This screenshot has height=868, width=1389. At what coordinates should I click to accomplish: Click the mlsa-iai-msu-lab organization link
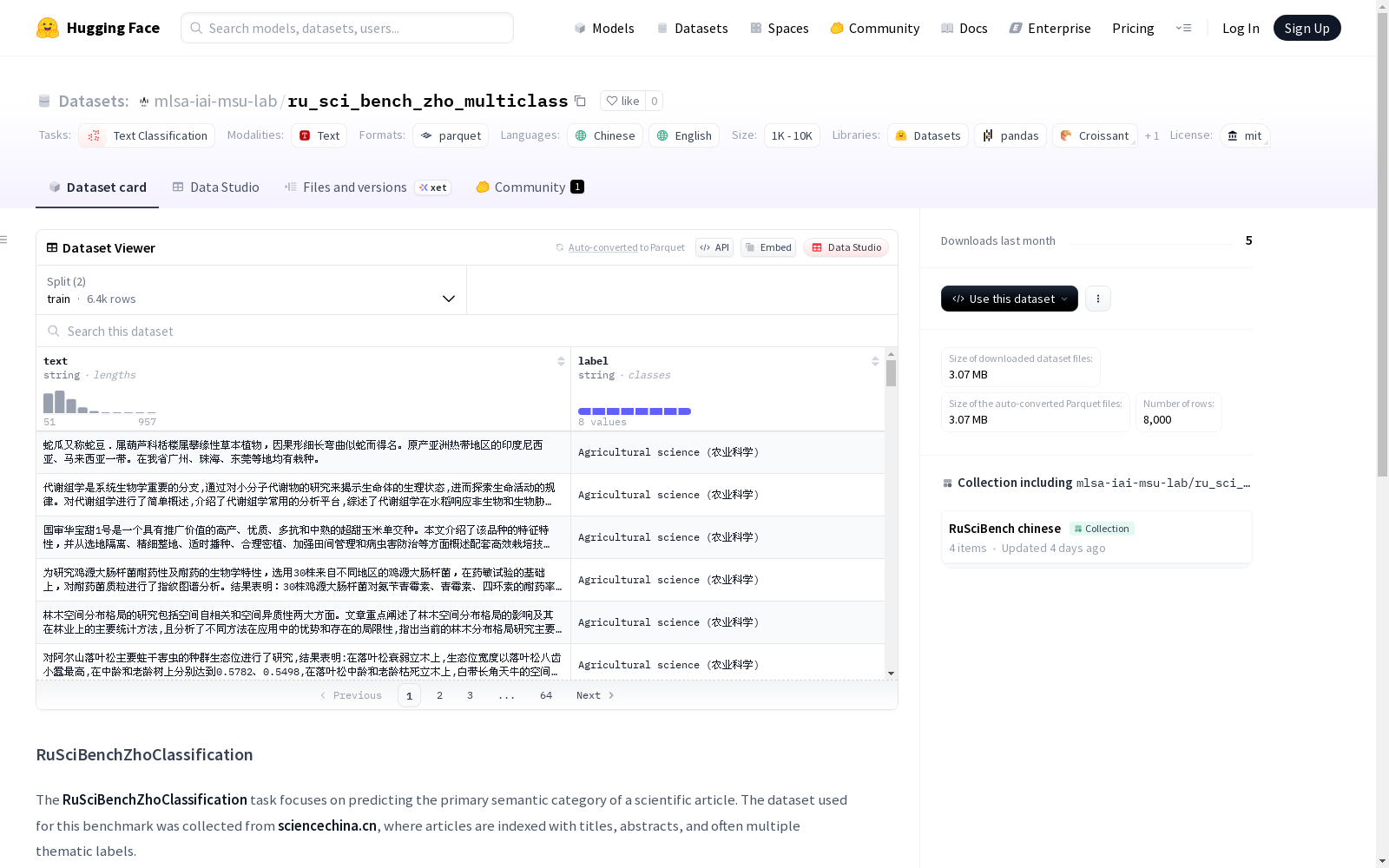[x=215, y=101]
